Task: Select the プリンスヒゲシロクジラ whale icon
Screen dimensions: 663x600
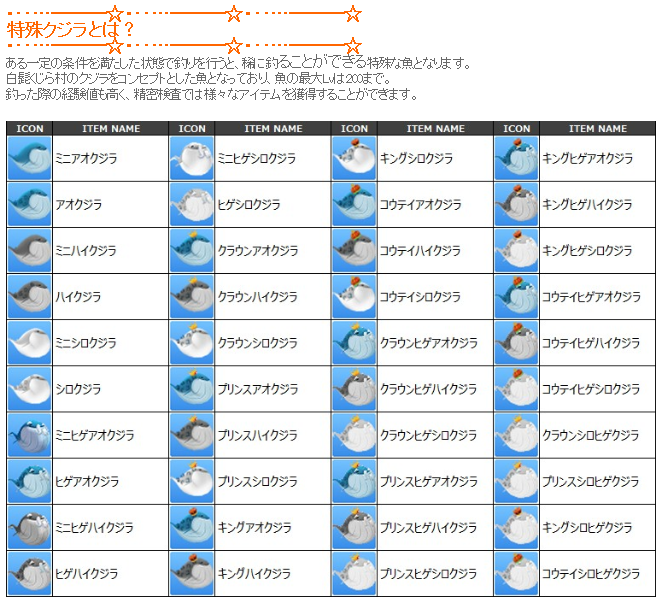Action: coord(354,574)
